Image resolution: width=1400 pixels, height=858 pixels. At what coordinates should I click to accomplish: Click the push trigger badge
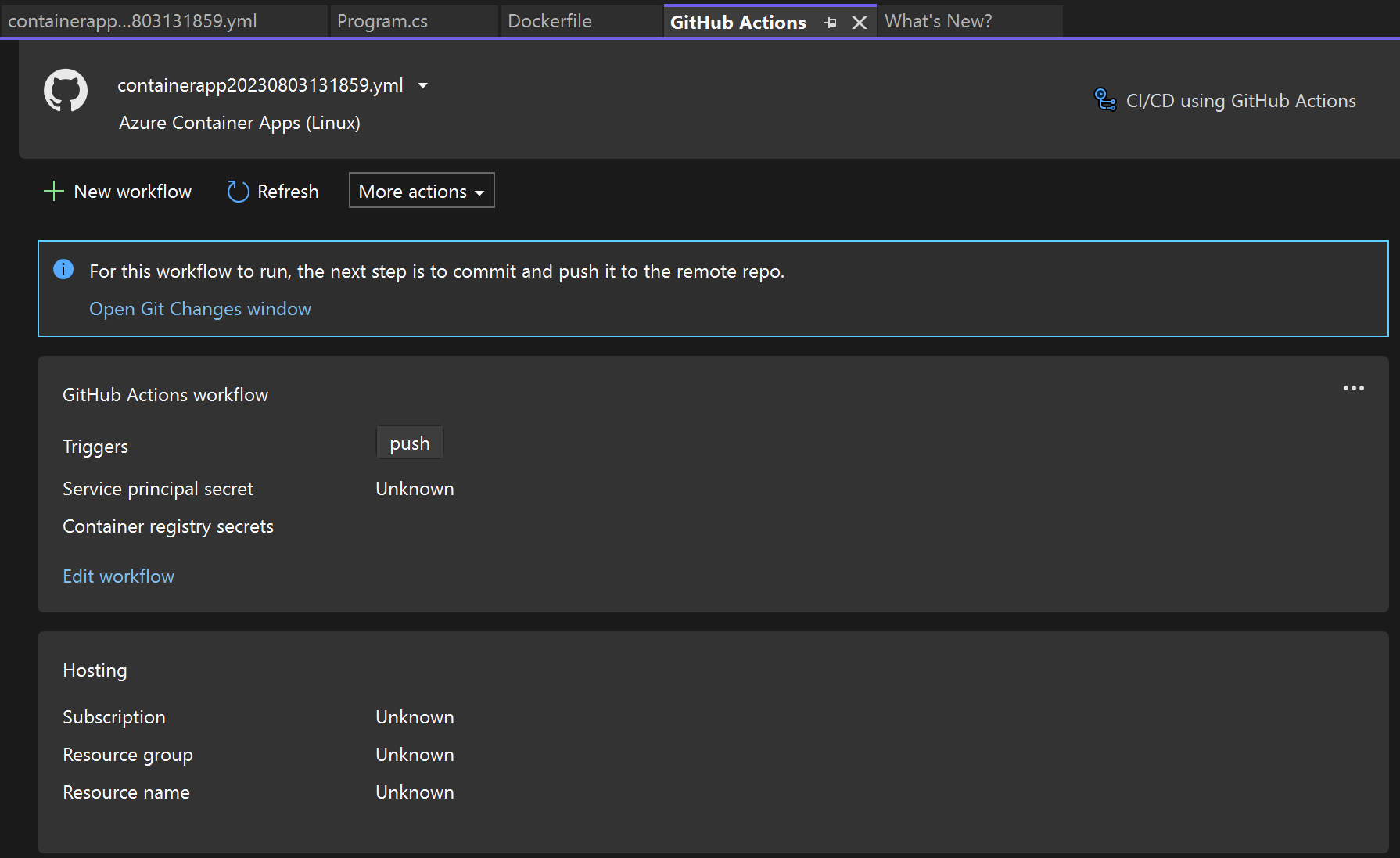[x=409, y=442]
